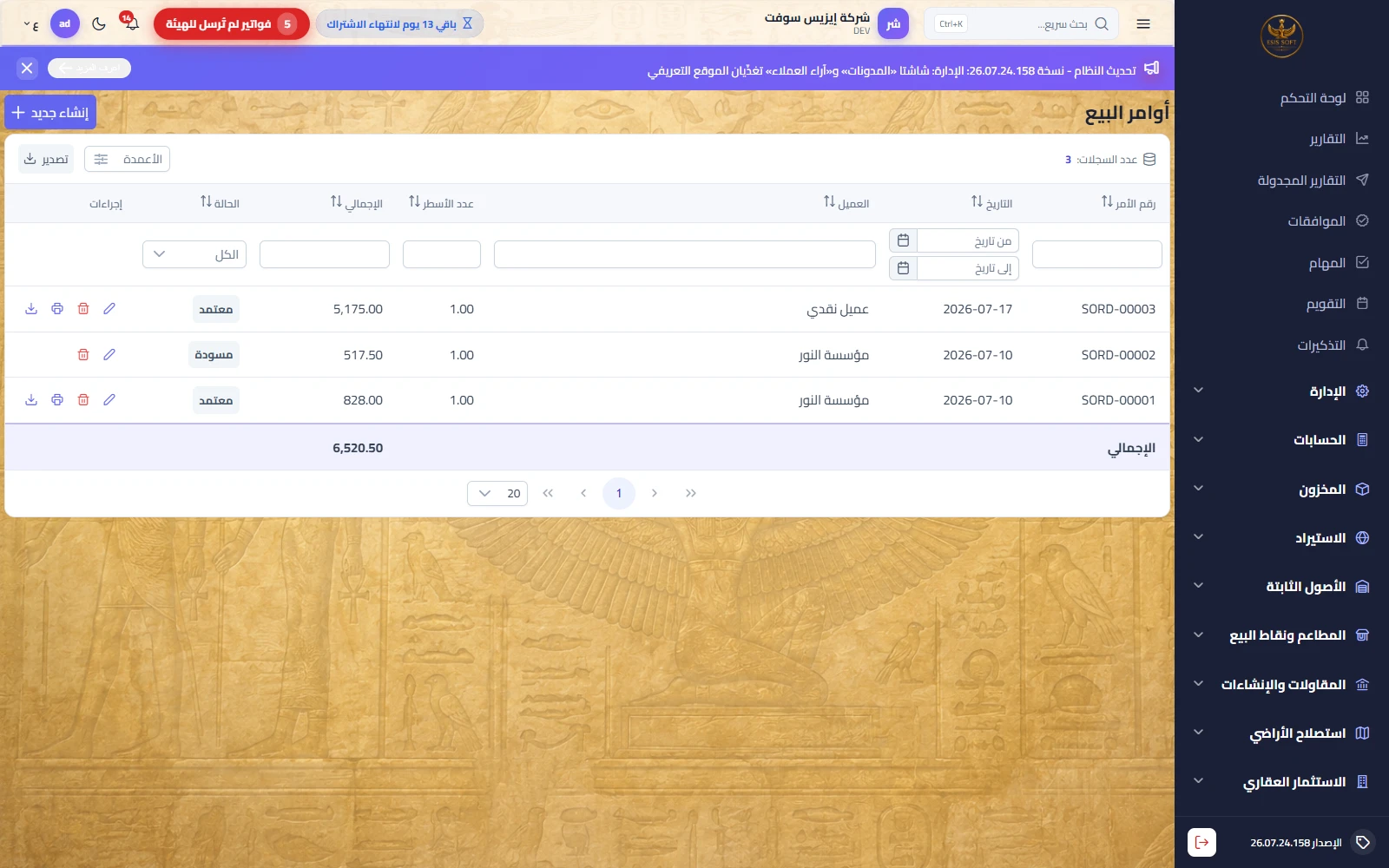The image size is (1389, 868).
Task: Edit order SORD-00001 pencil icon
Action: coord(109,400)
